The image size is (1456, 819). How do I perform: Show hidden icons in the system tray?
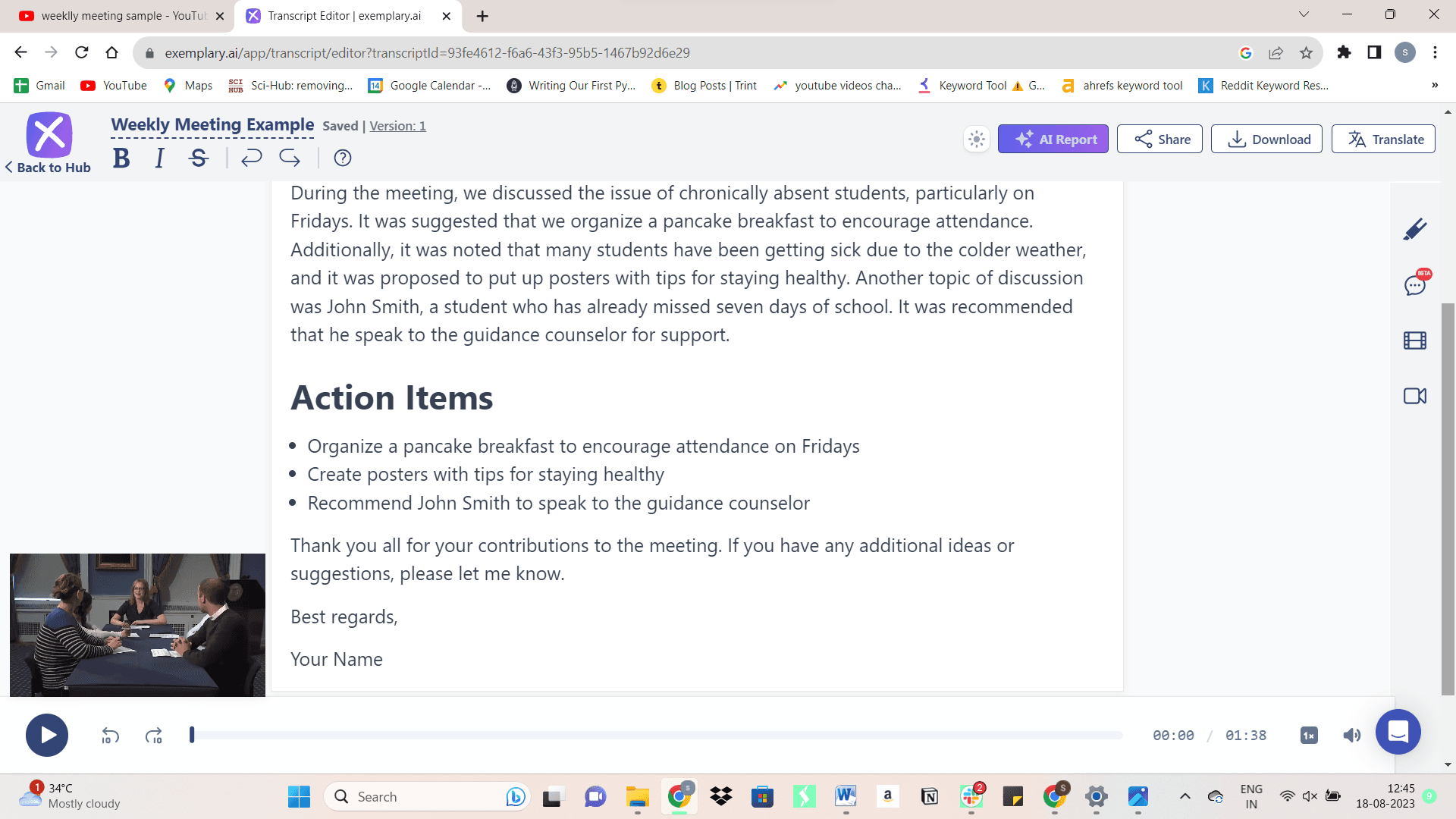(x=1186, y=796)
